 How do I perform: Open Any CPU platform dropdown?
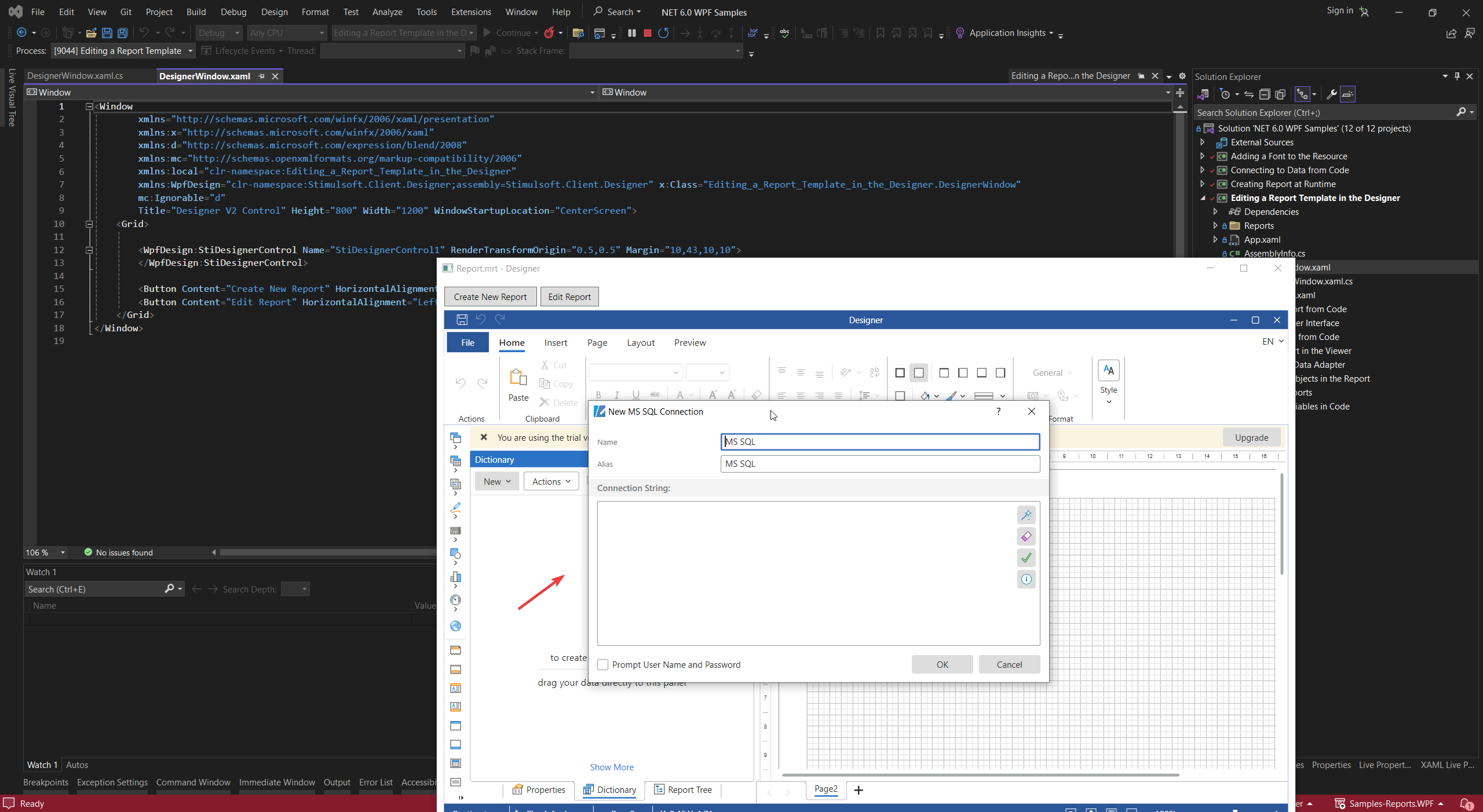(x=287, y=33)
